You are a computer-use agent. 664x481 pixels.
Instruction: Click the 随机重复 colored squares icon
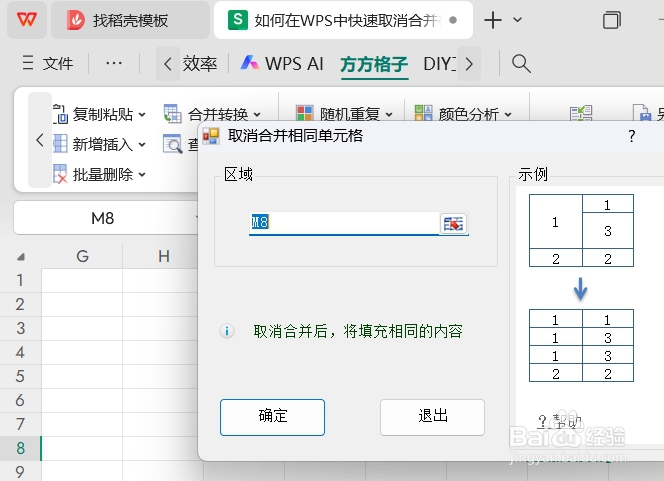point(304,113)
